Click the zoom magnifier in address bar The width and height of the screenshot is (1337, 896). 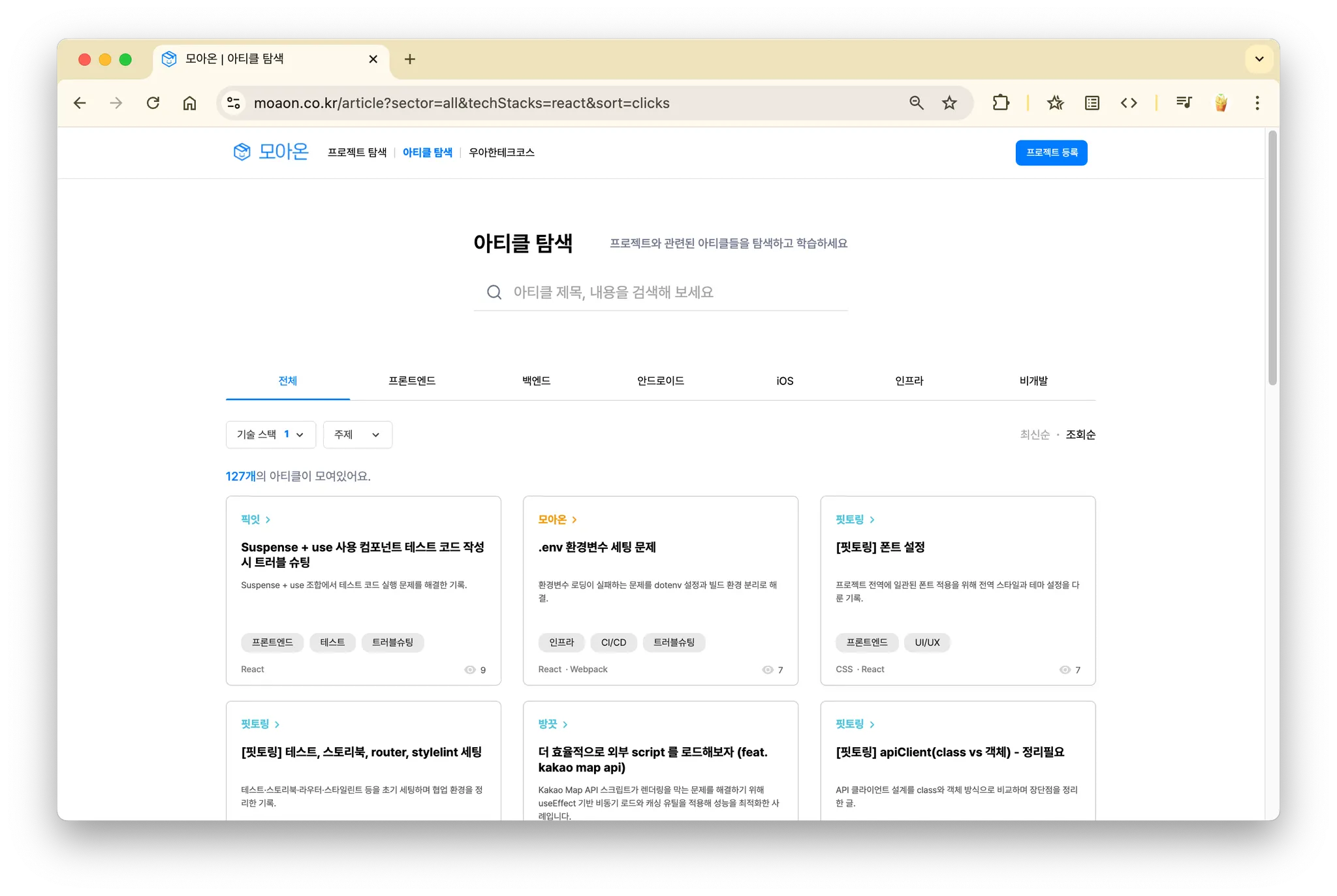(x=917, y=103)
